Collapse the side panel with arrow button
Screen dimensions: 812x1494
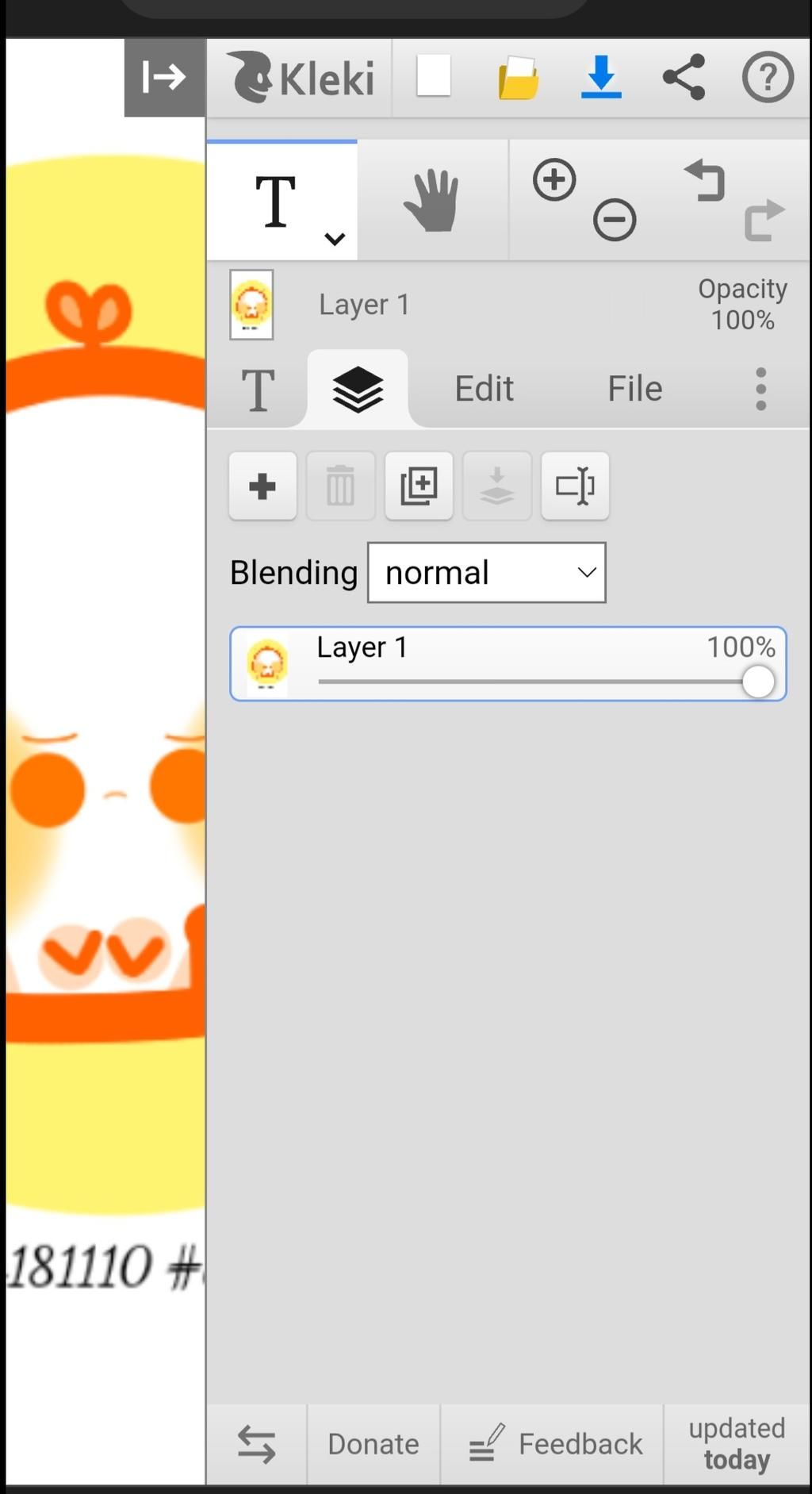[164, 78]
